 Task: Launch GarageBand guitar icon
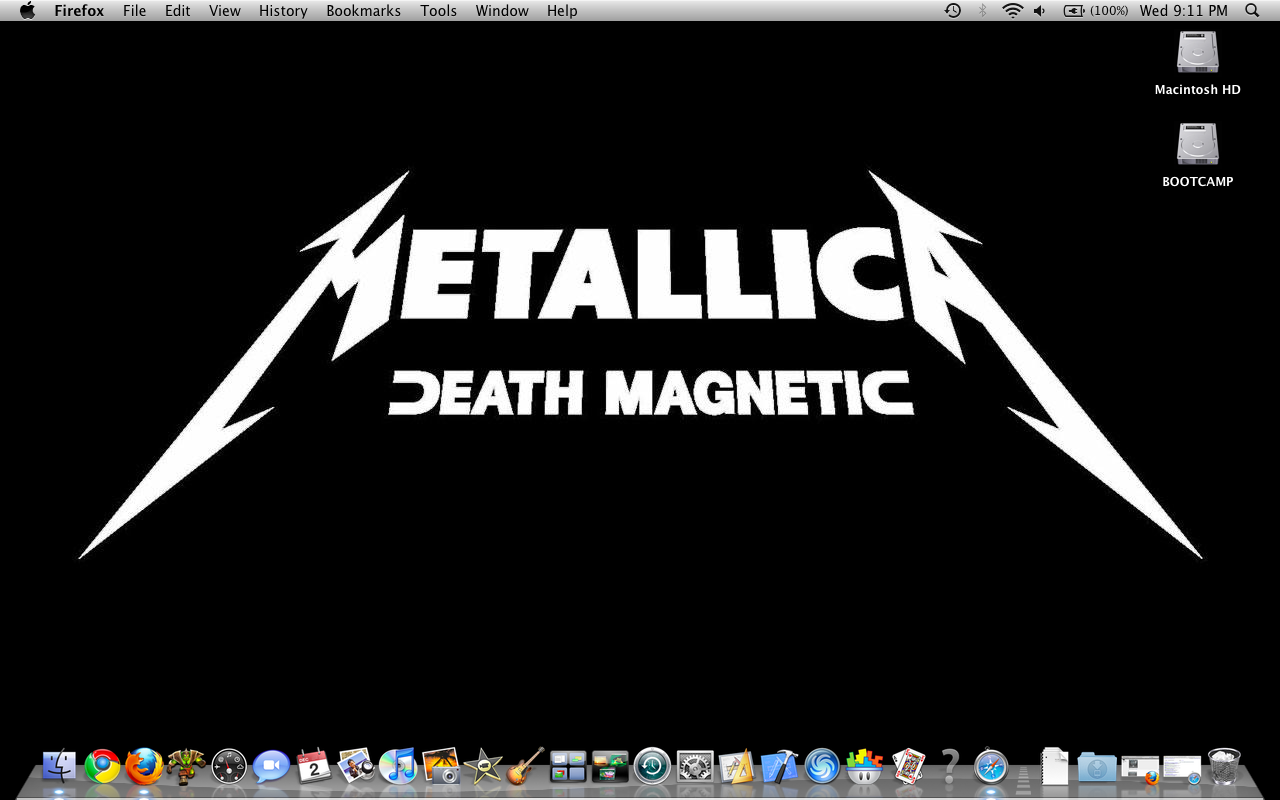point(525,767)
